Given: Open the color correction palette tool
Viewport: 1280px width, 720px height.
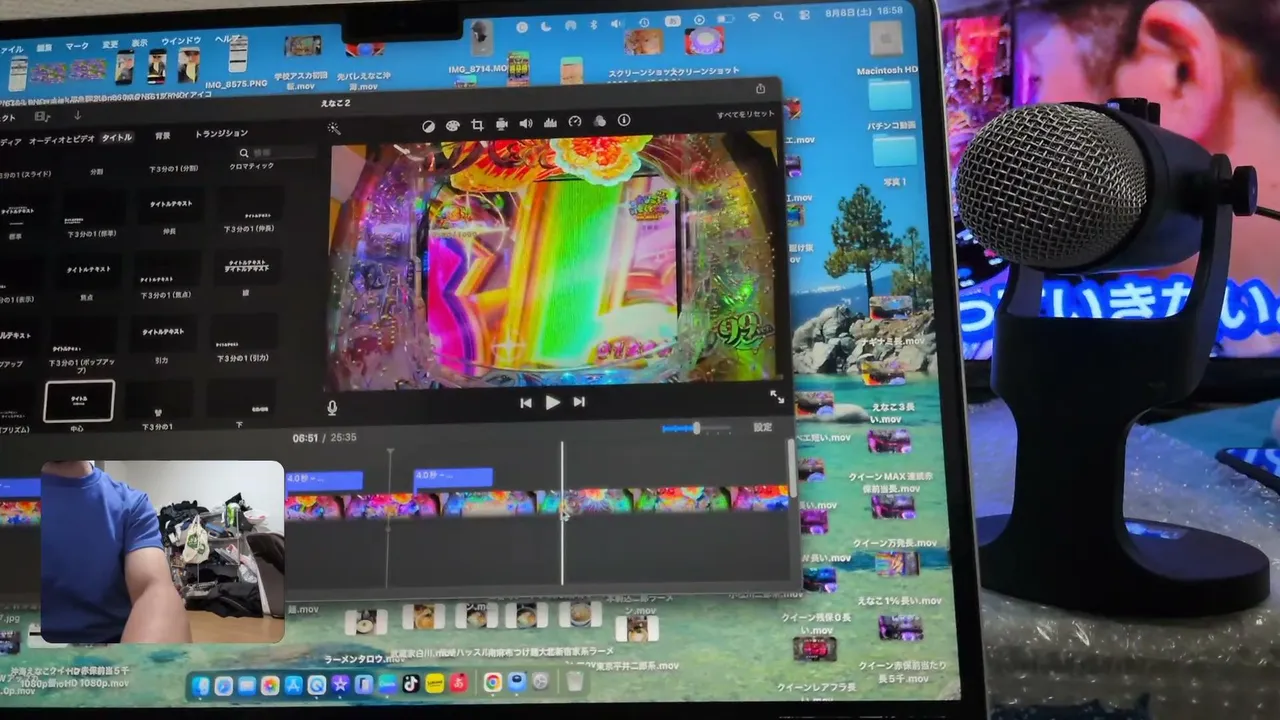Looking at the screenshot, I should [x=452, y=125].
